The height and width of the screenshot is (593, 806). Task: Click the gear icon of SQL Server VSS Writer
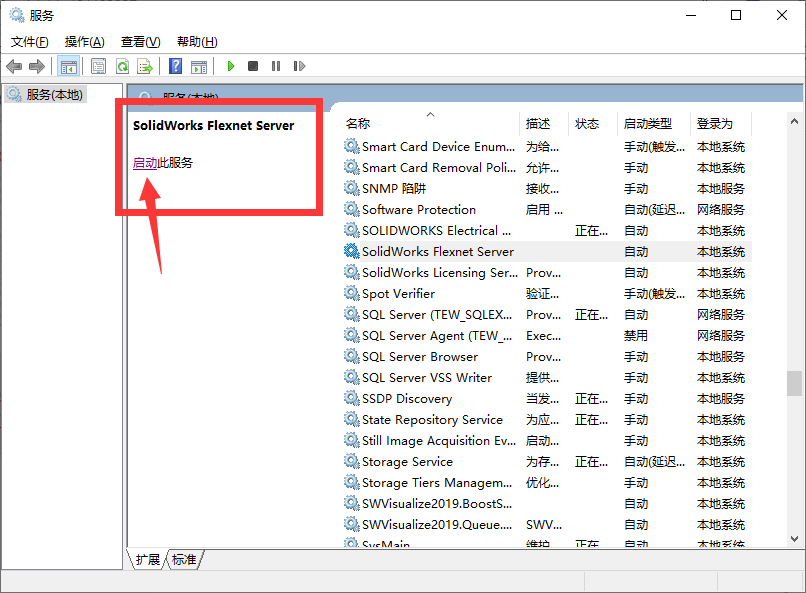[x=352, y=377]
